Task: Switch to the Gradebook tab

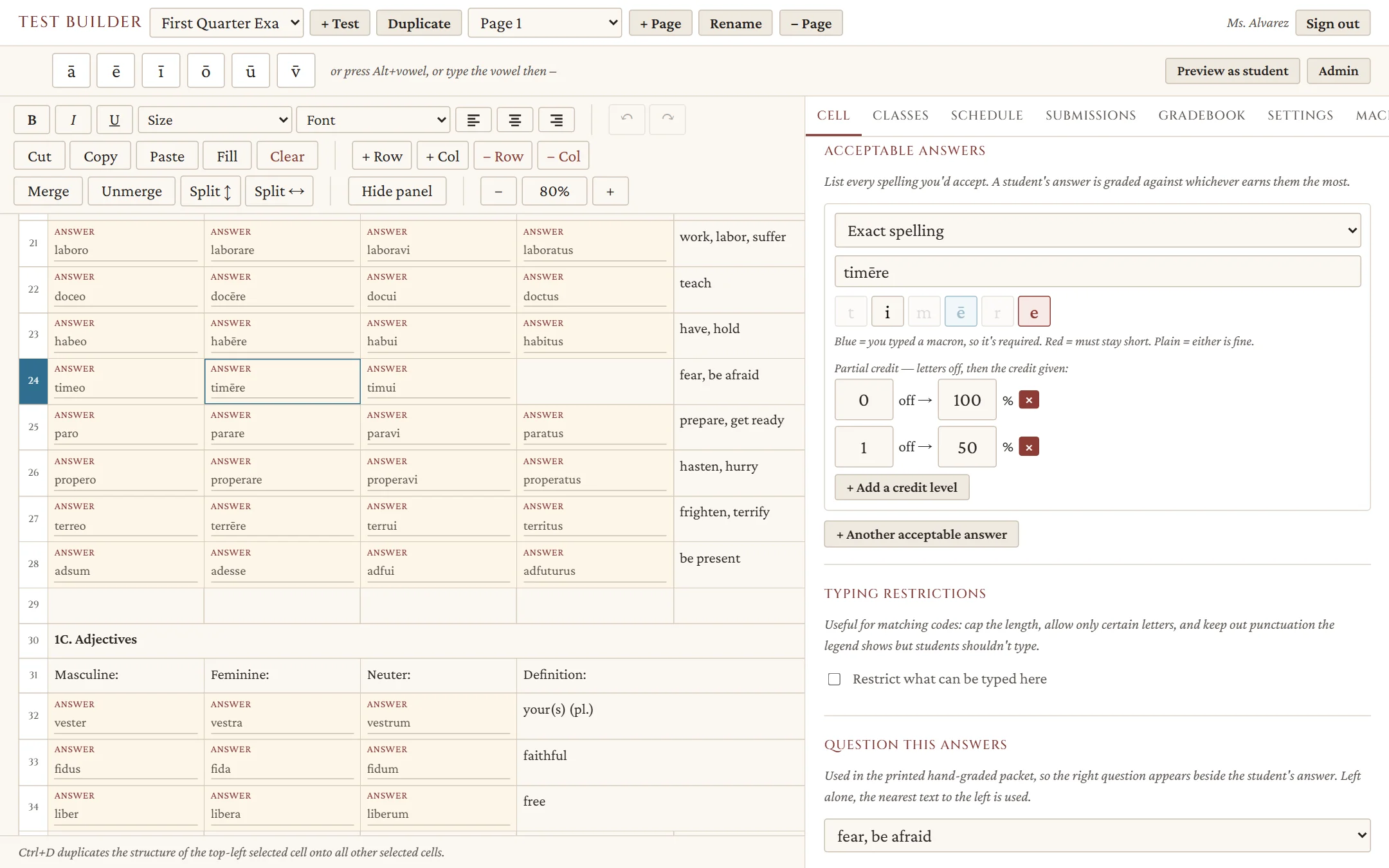Action: [1201, 116]
